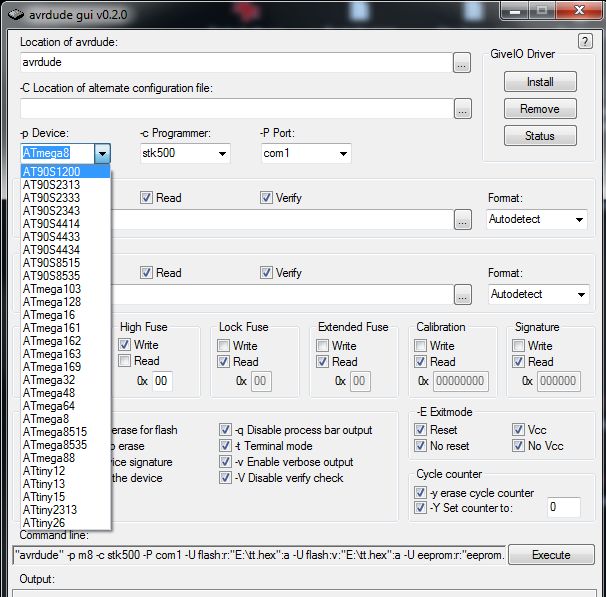Toggle Signature Read checkbox

pos(518,362)
